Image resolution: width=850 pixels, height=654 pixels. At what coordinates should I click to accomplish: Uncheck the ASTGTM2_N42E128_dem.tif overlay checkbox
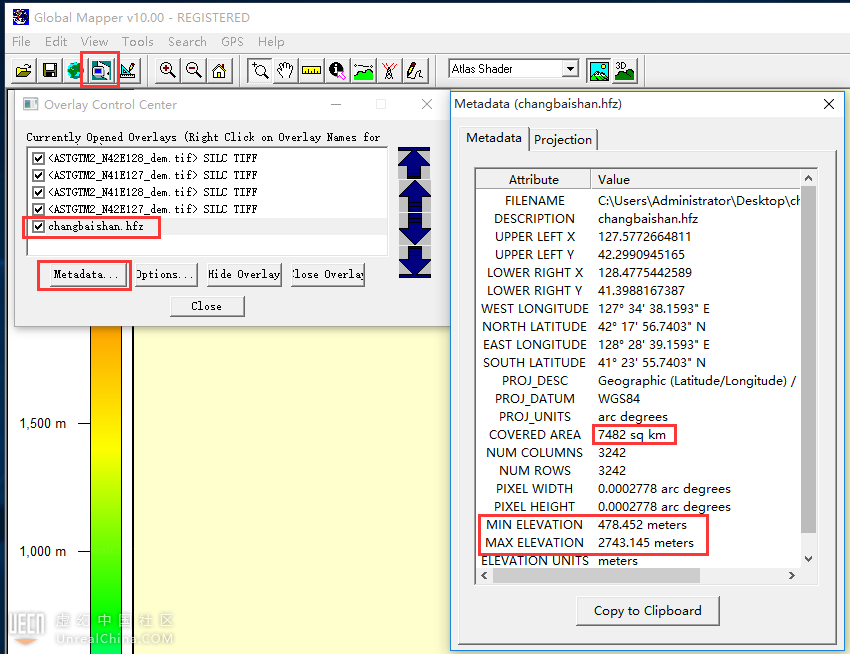point(38,158)
